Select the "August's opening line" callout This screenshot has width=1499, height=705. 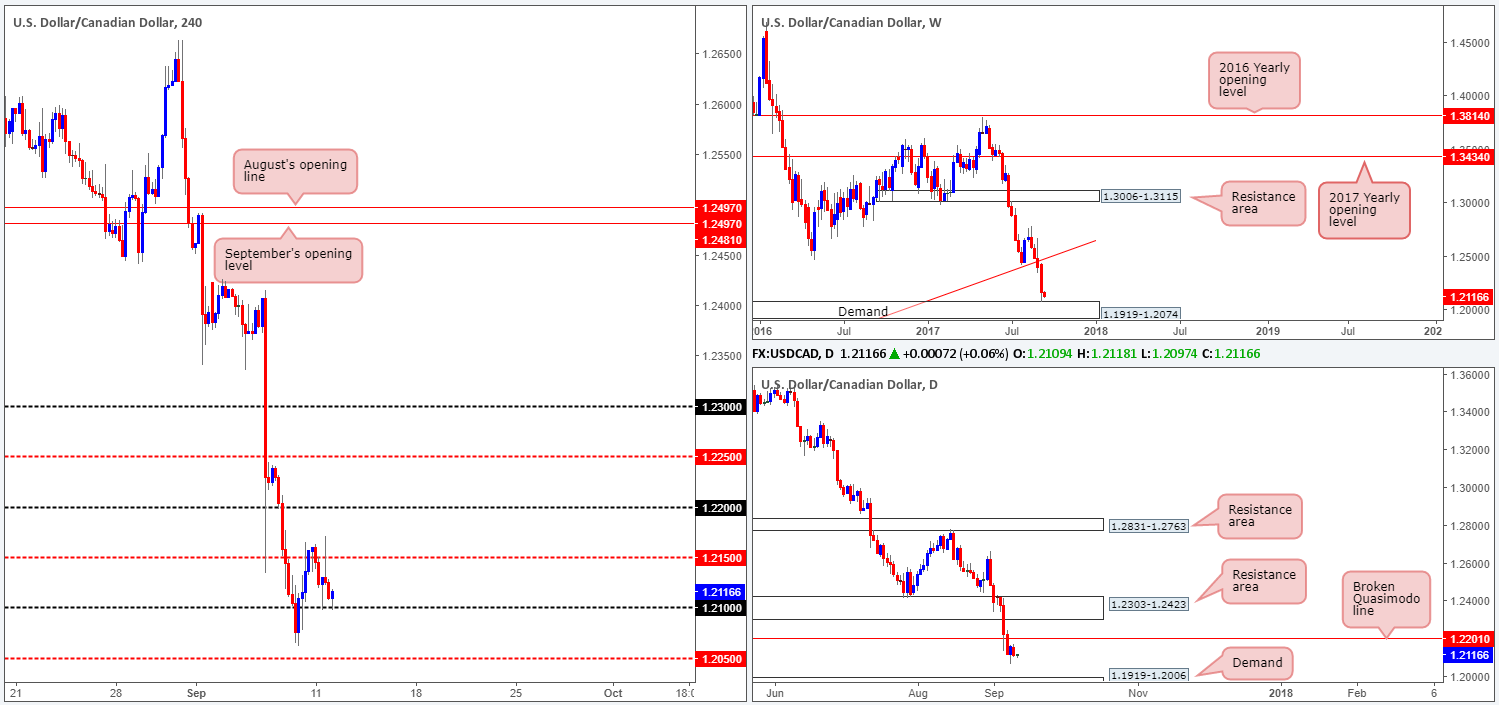coord(294,171)
